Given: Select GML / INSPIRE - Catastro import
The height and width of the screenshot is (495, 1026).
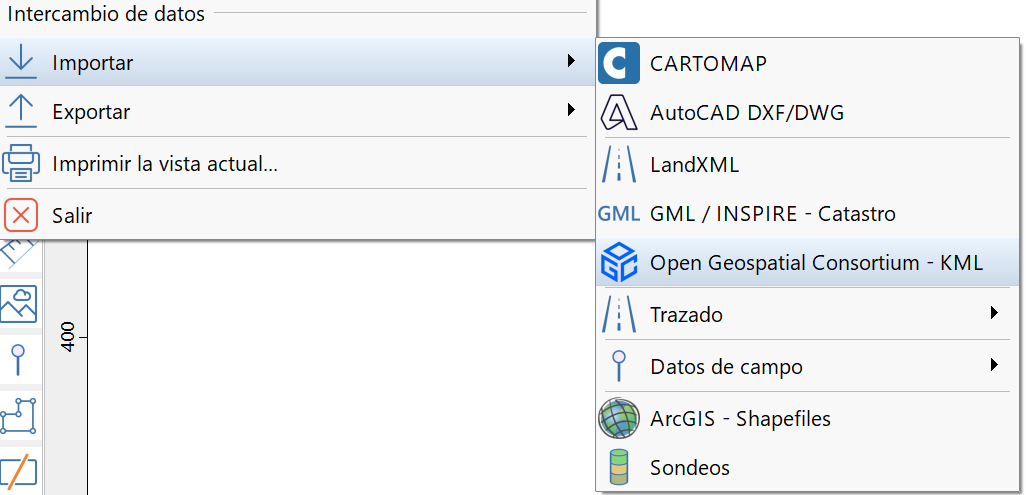Looking at the screenshot, I should click(x=808, y=213).
